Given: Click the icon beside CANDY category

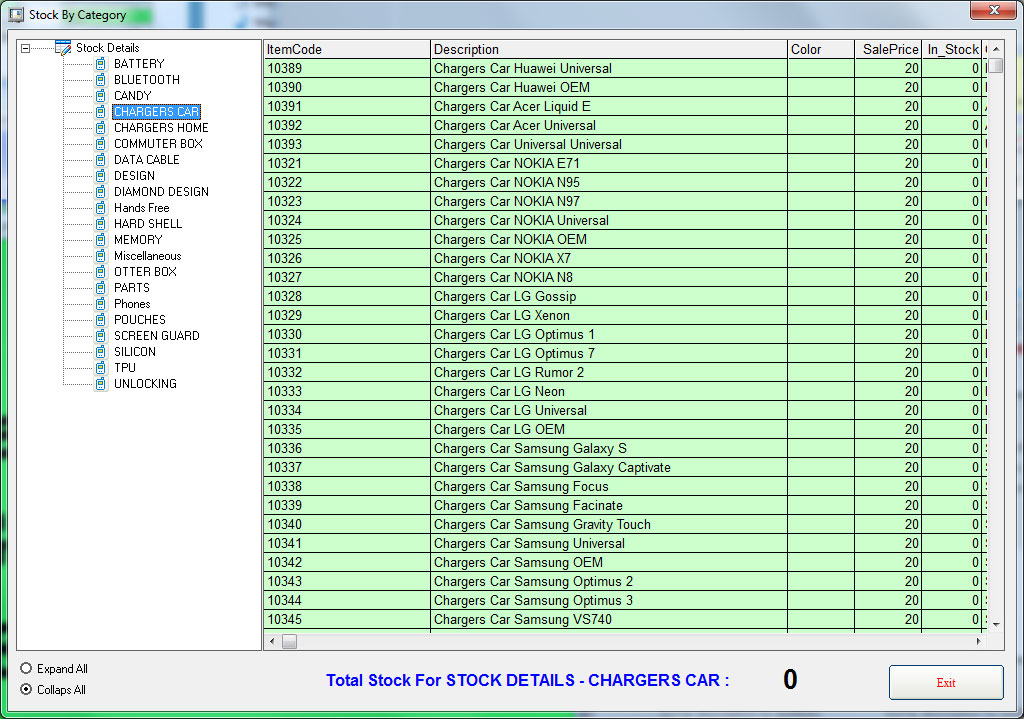Looking at the screenshot, I should tap(101, 96).
